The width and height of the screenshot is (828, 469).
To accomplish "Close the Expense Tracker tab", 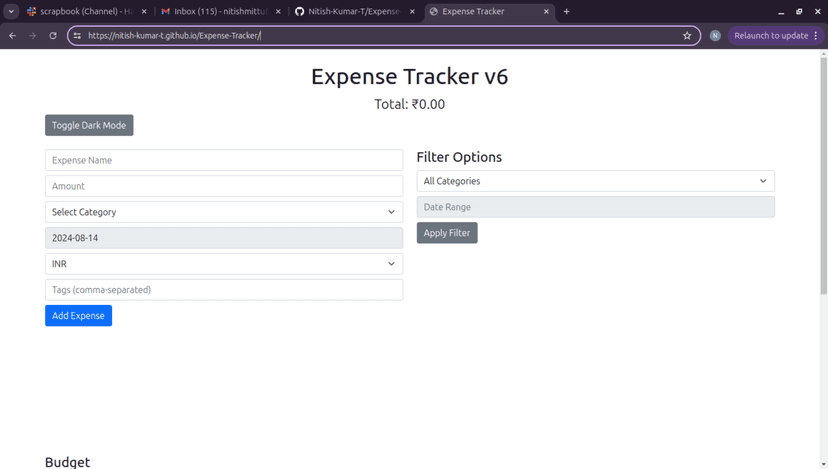I will pos(547,11).
